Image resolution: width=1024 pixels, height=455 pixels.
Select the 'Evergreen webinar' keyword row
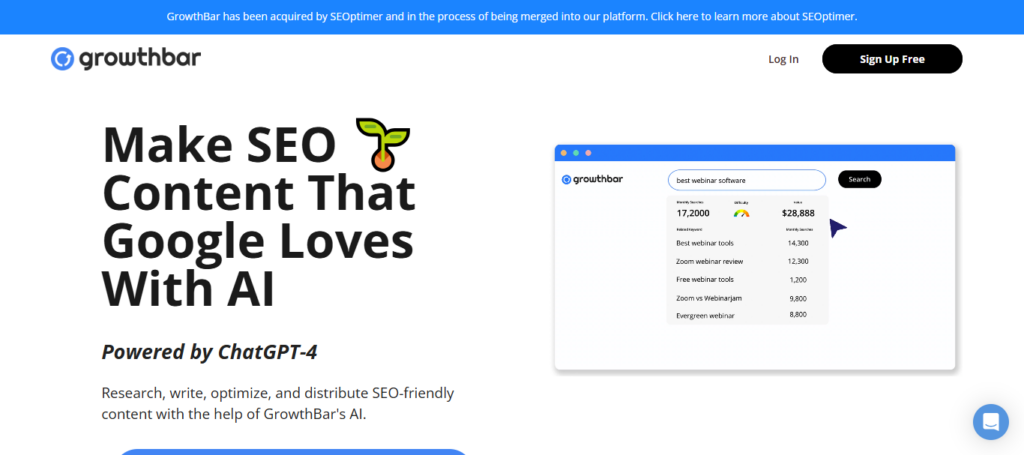pyautogui.click(x=747, y=315)
